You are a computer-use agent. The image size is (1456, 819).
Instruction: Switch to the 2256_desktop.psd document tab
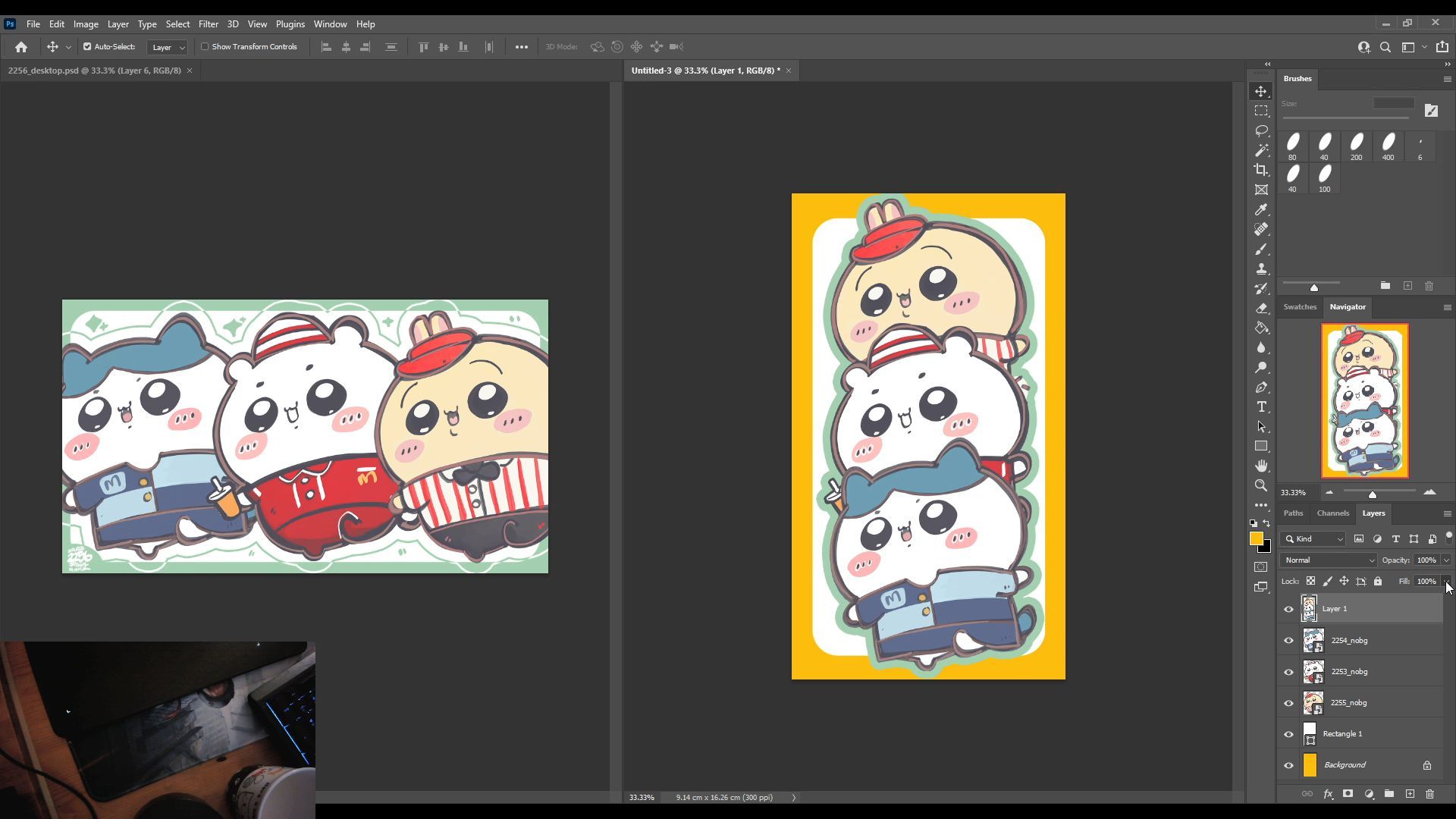click(x=94, y=71)
